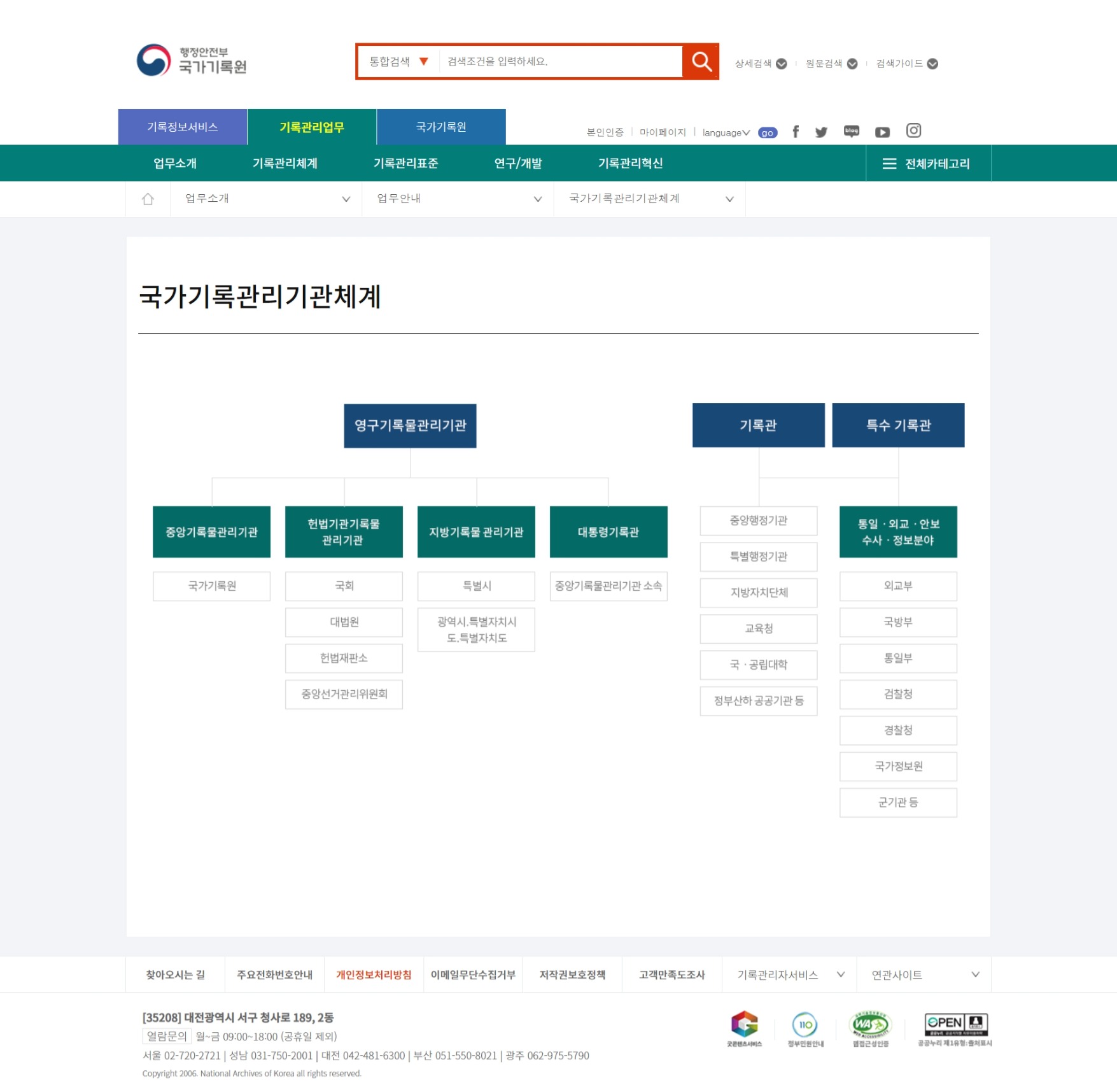The height and width of the screenshot is (1092, 1117).
Task: Open the 개인정보처리방침 footer link
Action: tap(374, 975)
